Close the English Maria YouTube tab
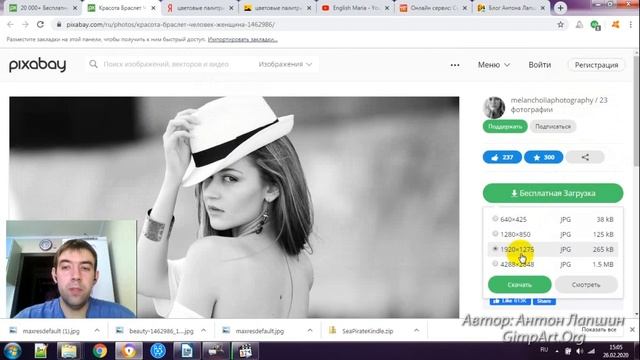This screenshot has height=360, width=640. click(387, 8)
